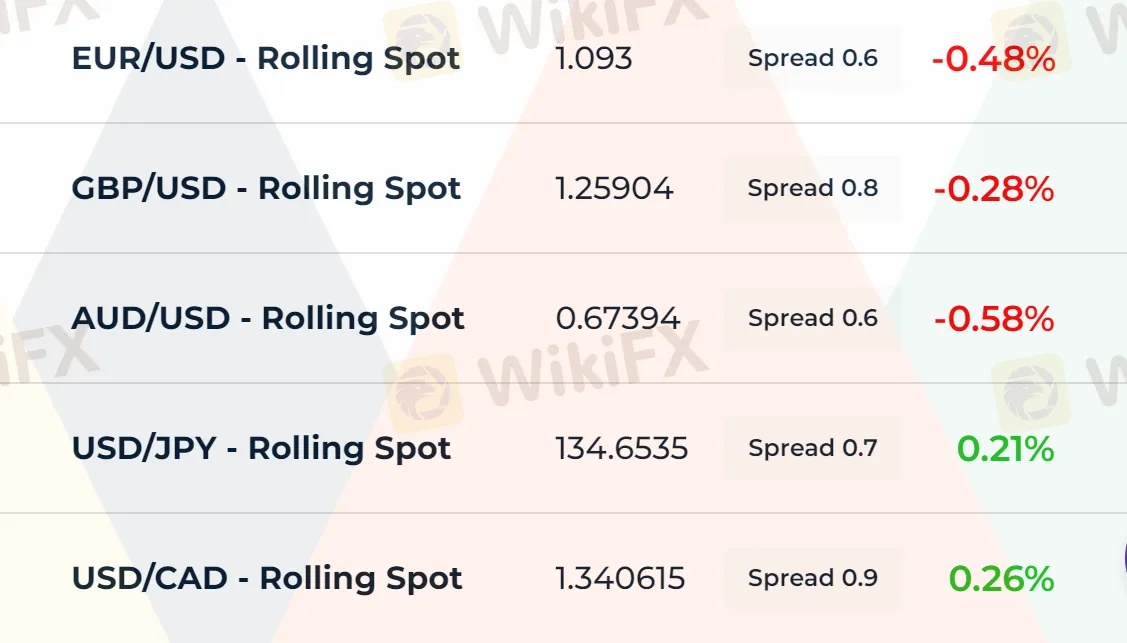Click the EUR/USD Spread 0.6 badge
This screenshot has height=643, width=1127.
click(812, 58)
